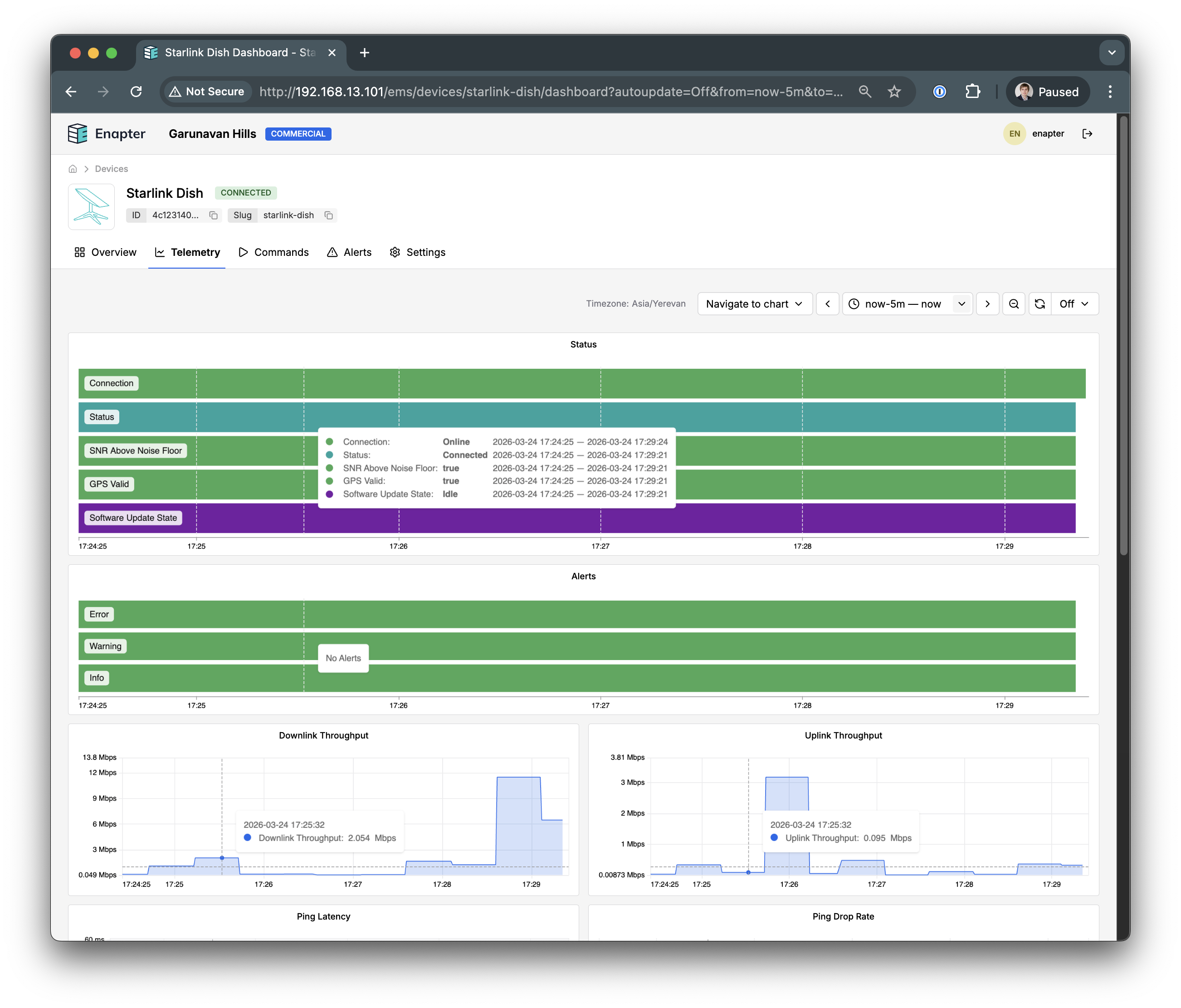This screenshot has height=1008, width=1181.
Task: Bookmark this page with the star
Action: point(894,92)
